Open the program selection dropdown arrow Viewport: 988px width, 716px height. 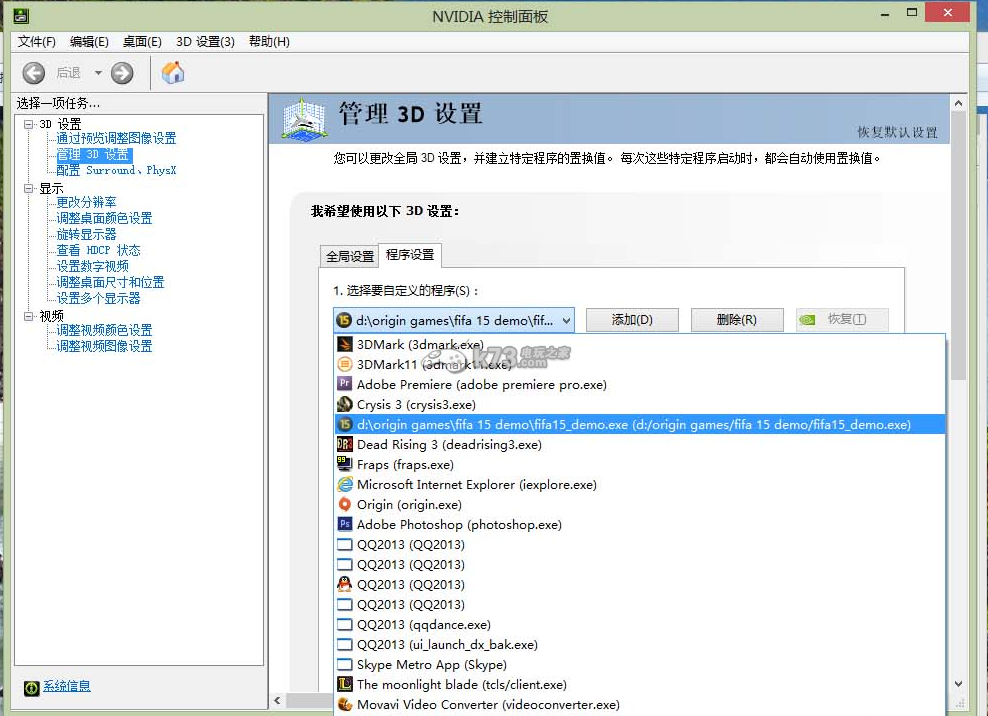[x=566, y=320]
